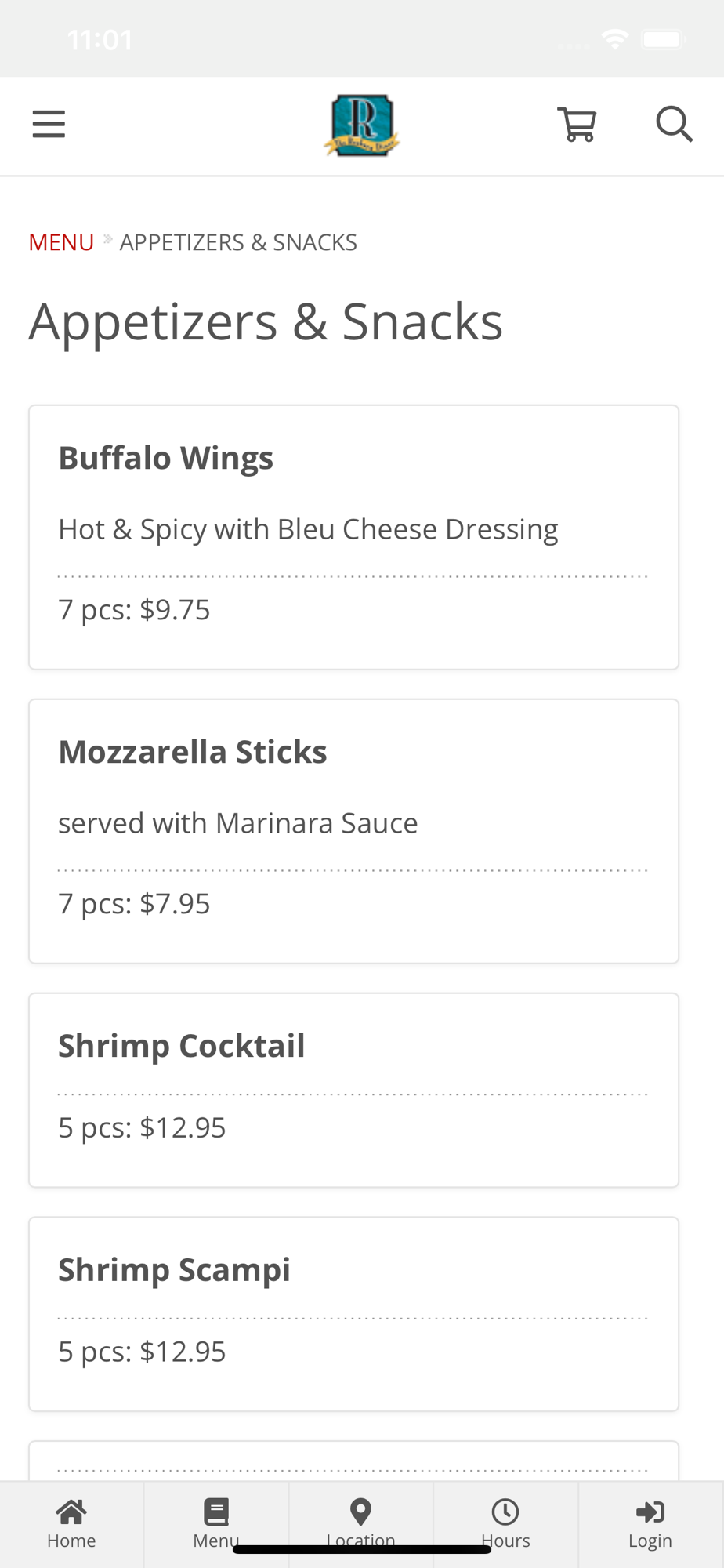Tap the search magnifier icon

(x=674, y=124)
